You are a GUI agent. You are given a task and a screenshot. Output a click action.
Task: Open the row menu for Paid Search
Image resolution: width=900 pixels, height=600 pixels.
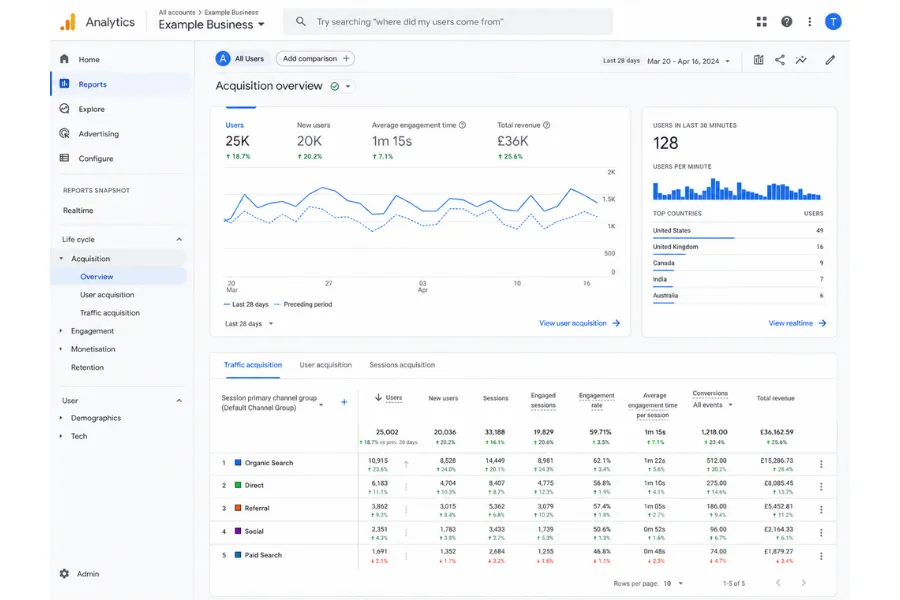(821, 556)
